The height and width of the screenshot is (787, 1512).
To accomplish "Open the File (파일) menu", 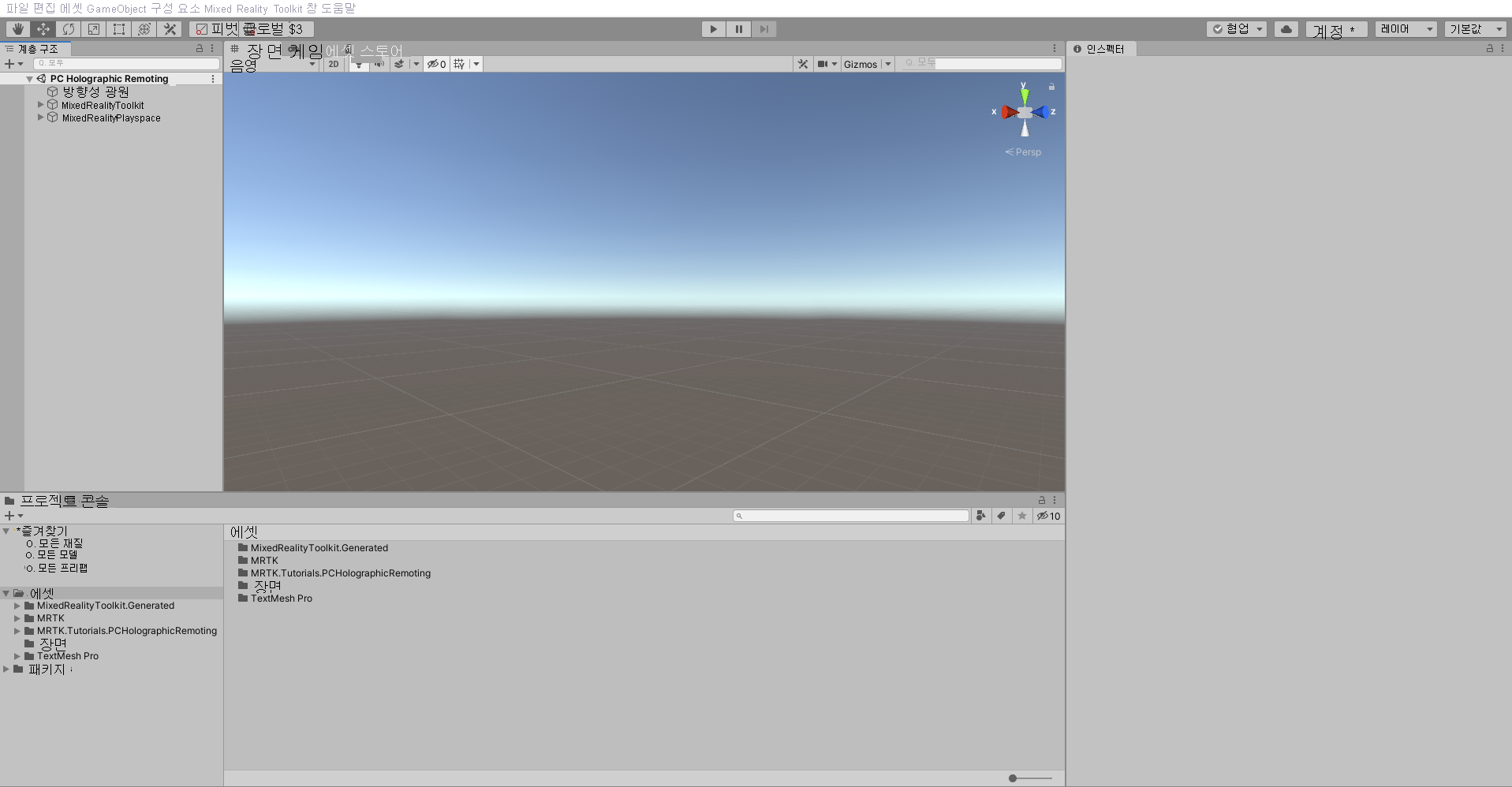I will coord(17,8).
